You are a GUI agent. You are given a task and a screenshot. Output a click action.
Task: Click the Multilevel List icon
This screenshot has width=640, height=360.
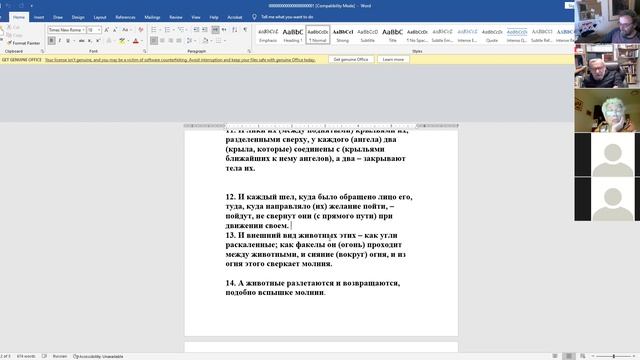pyautogui.click(x=181, y=29)
